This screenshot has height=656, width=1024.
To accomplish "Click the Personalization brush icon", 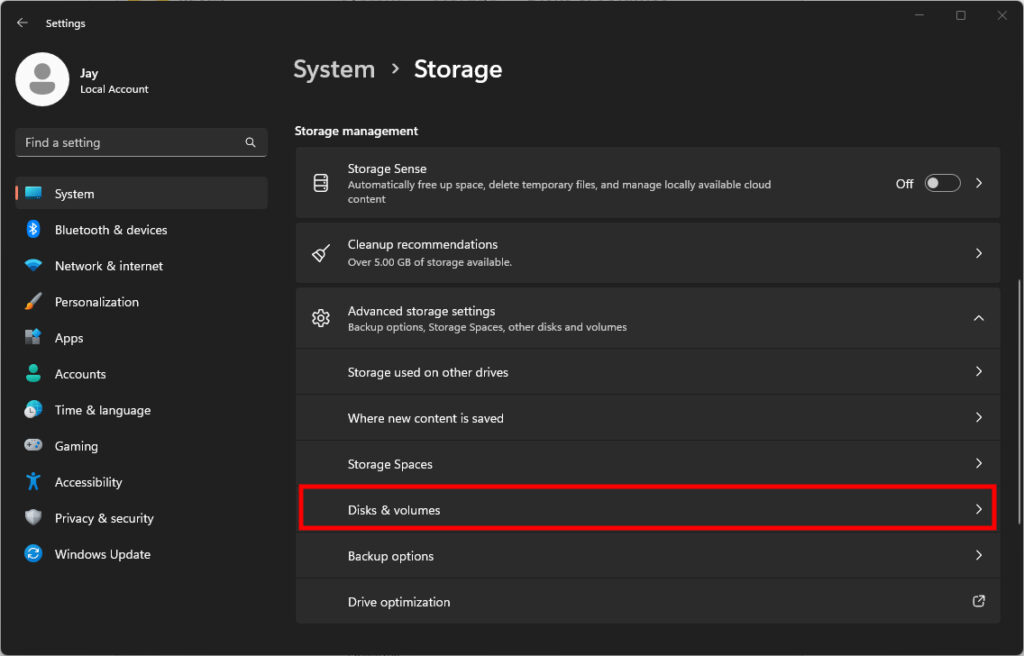I will [x=32, y=301].
